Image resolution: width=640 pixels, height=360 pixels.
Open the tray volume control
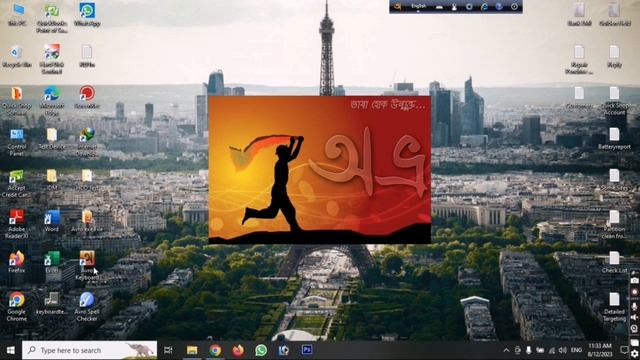pyautogui.click(x=563, y=350)
